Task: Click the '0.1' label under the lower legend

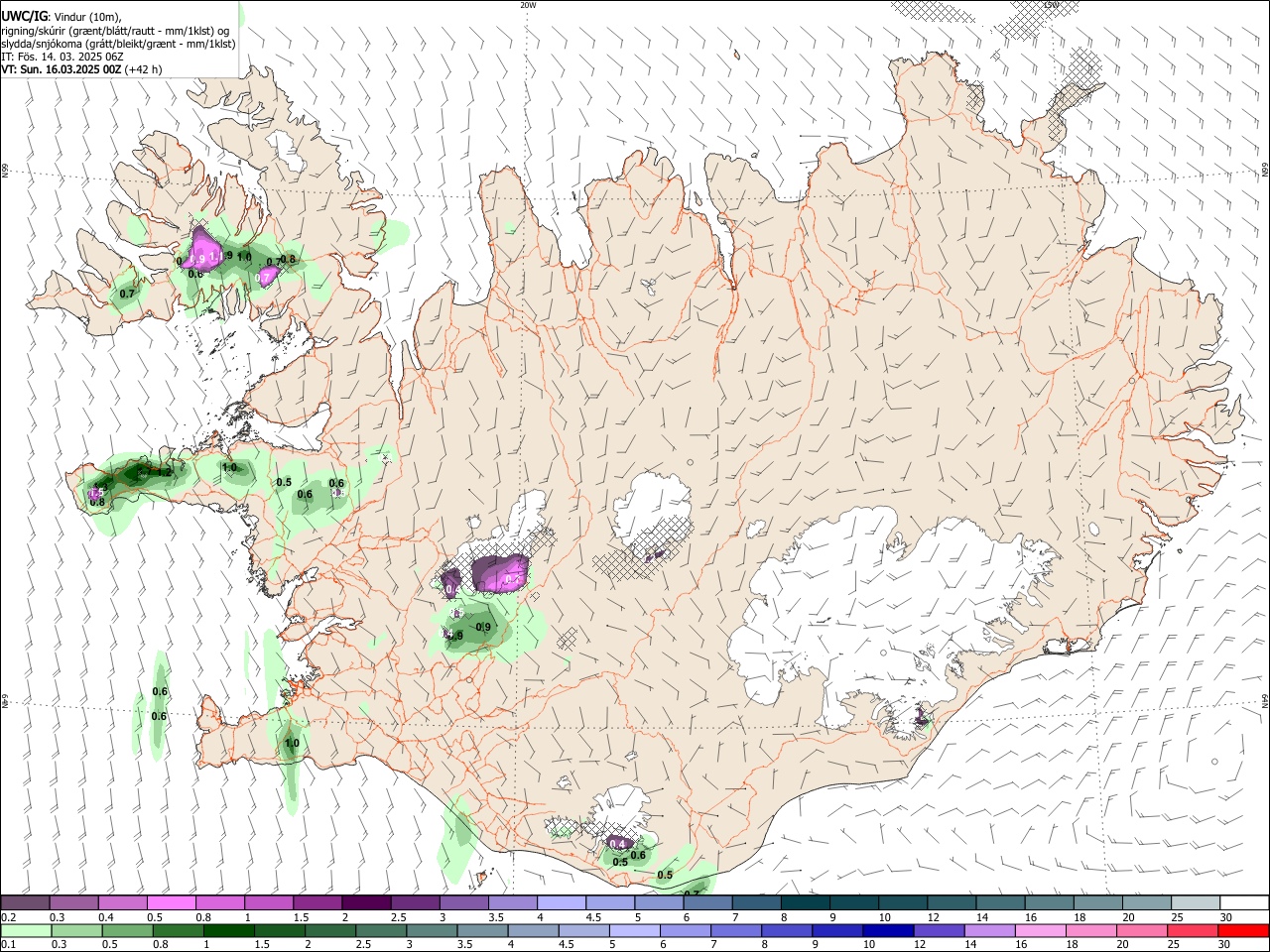Action: (9, 945)
